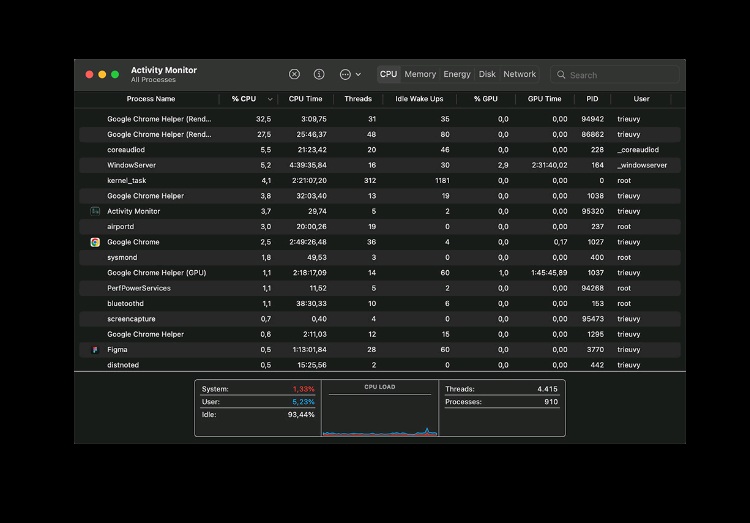Select the Google Chrome Helper row with PID 1038
The image size is (750, 523).
380,196
